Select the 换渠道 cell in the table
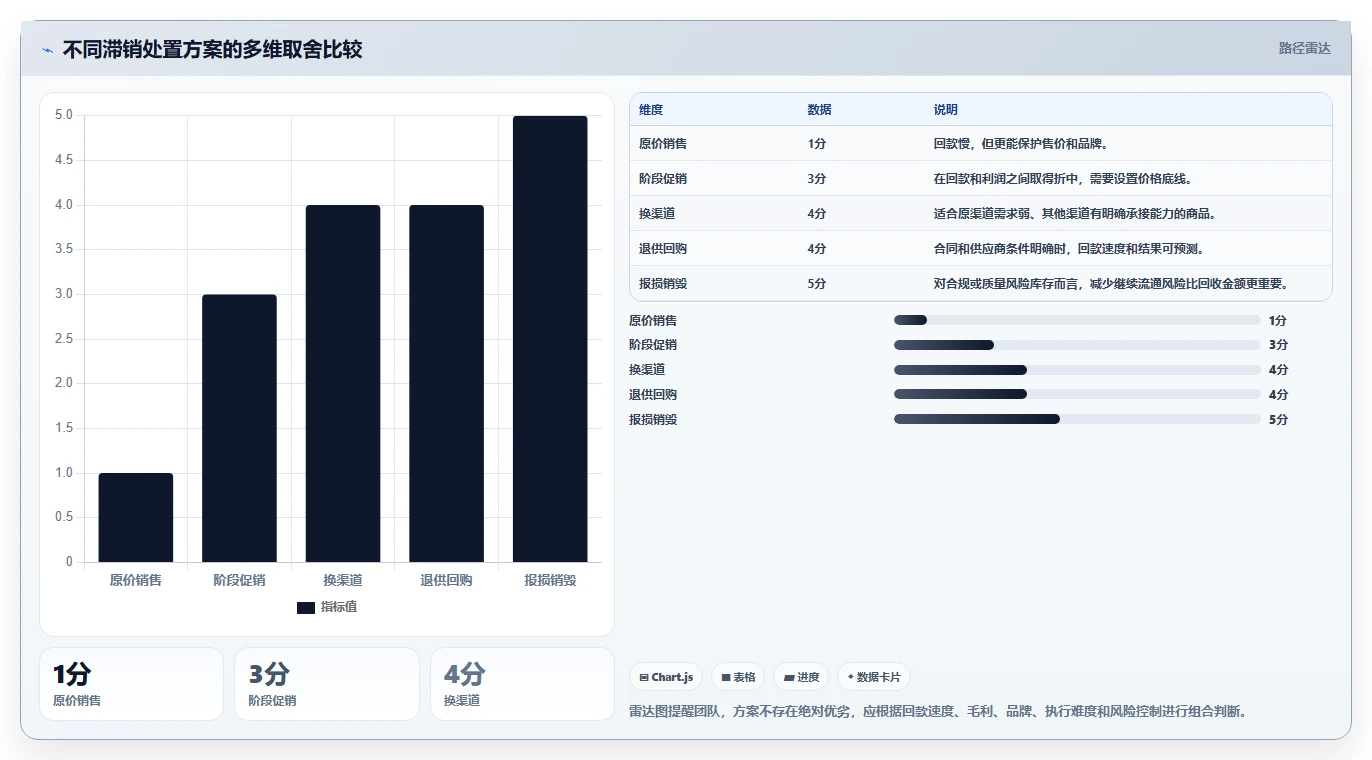The image size is (1372, 760). click(x=657, y=214)
